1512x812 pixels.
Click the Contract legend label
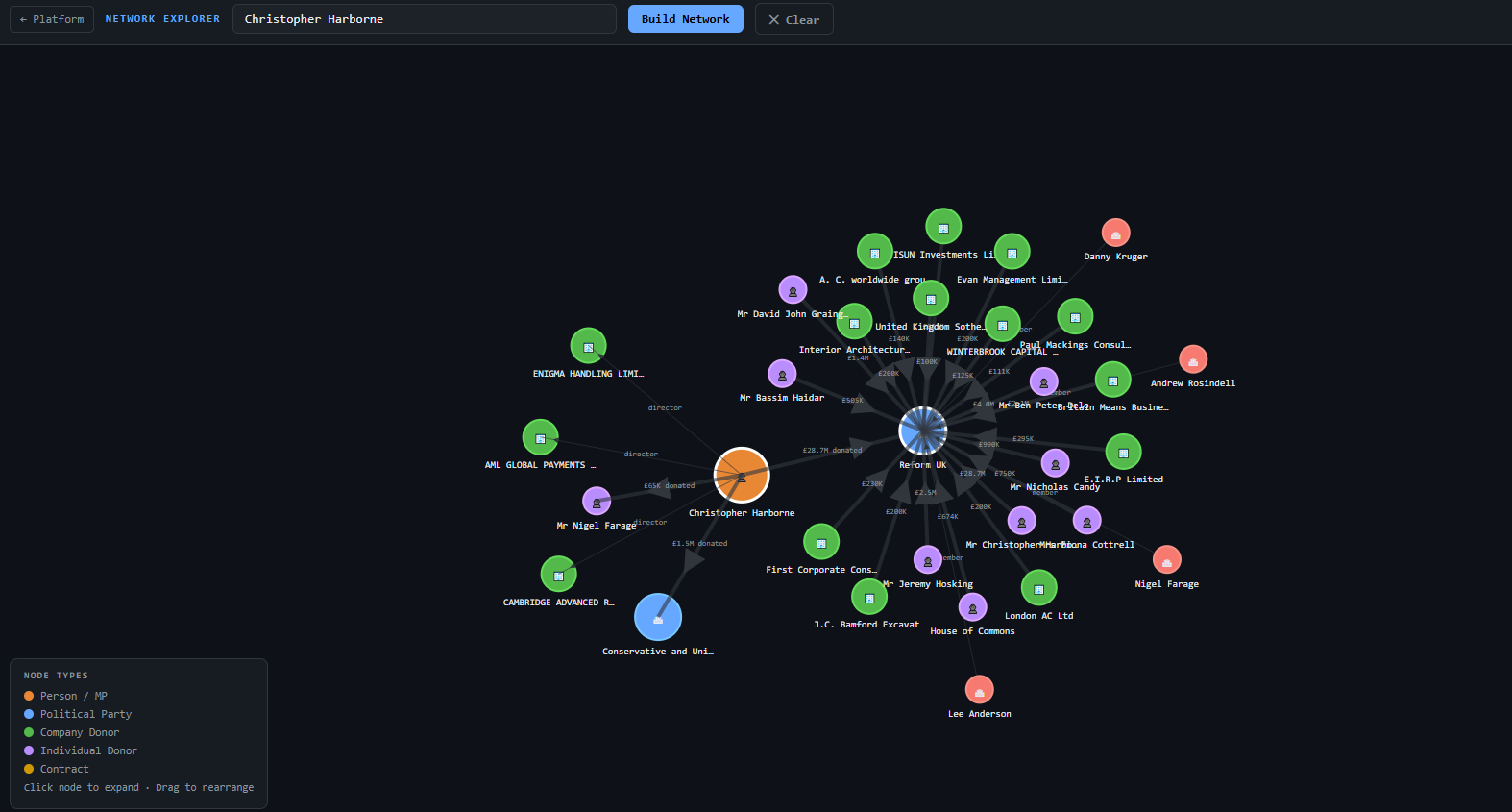(x=64, y=769)
